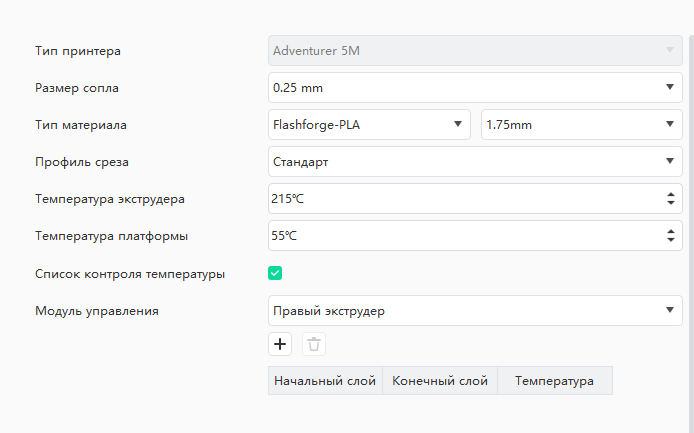Open the 1.75mm filament diameter dropdown
694x433 pixels.
pos(582,125)
